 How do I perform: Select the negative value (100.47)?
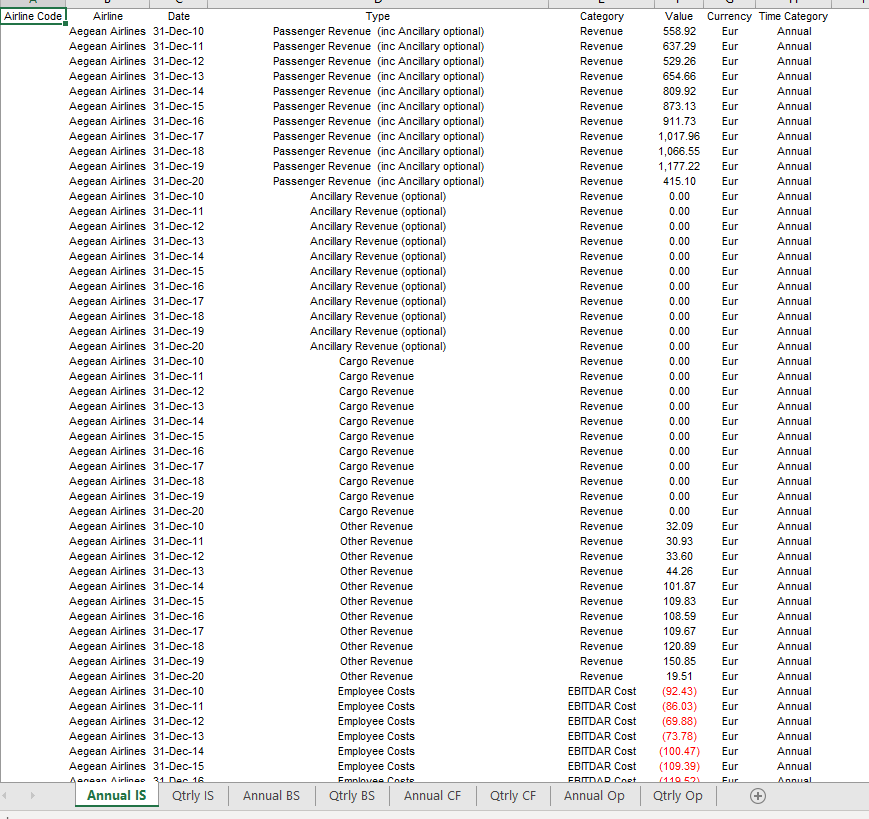click(679, 751)
